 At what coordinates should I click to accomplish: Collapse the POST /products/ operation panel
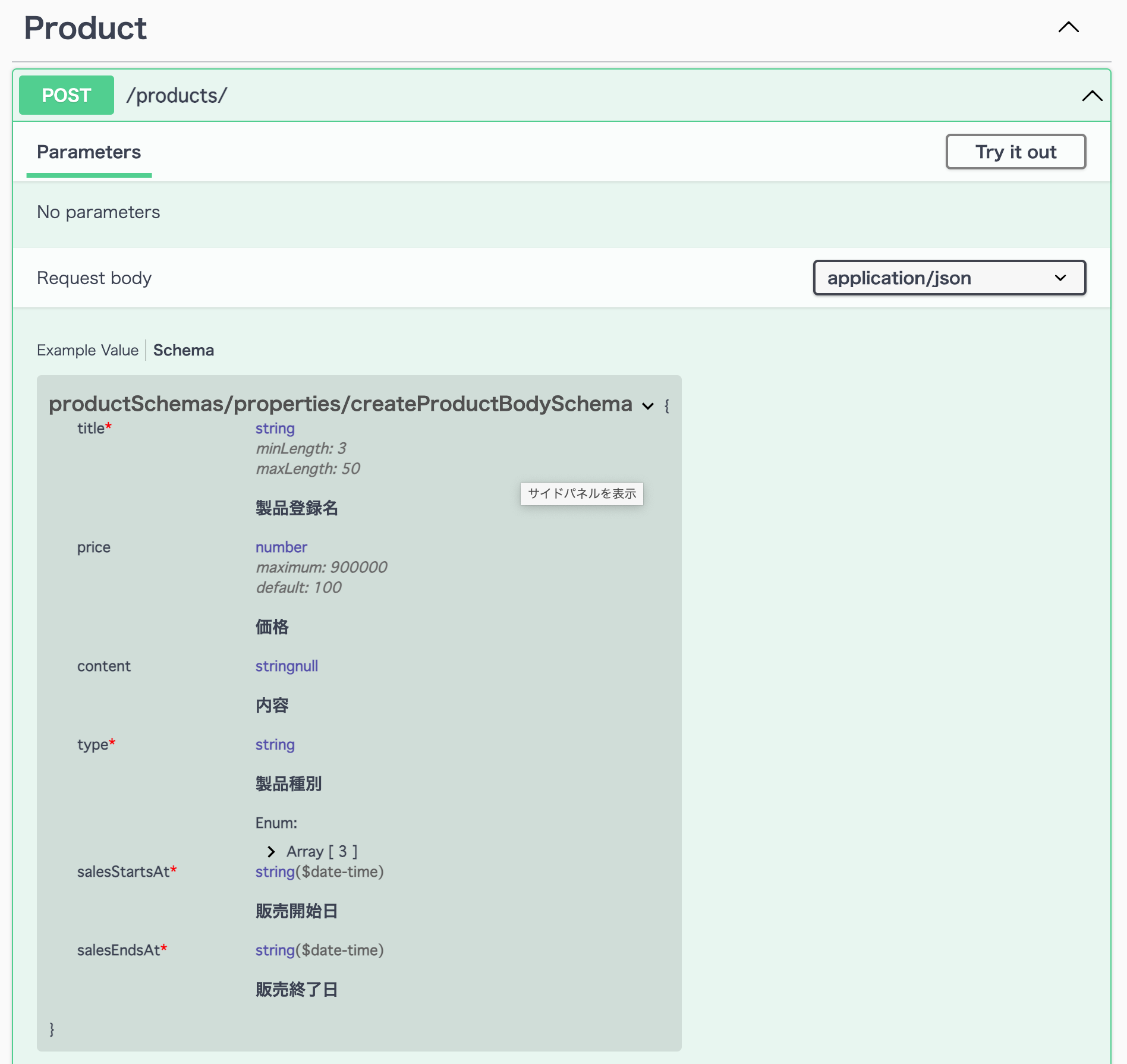pyautogui.click(x=1091, y=95)
